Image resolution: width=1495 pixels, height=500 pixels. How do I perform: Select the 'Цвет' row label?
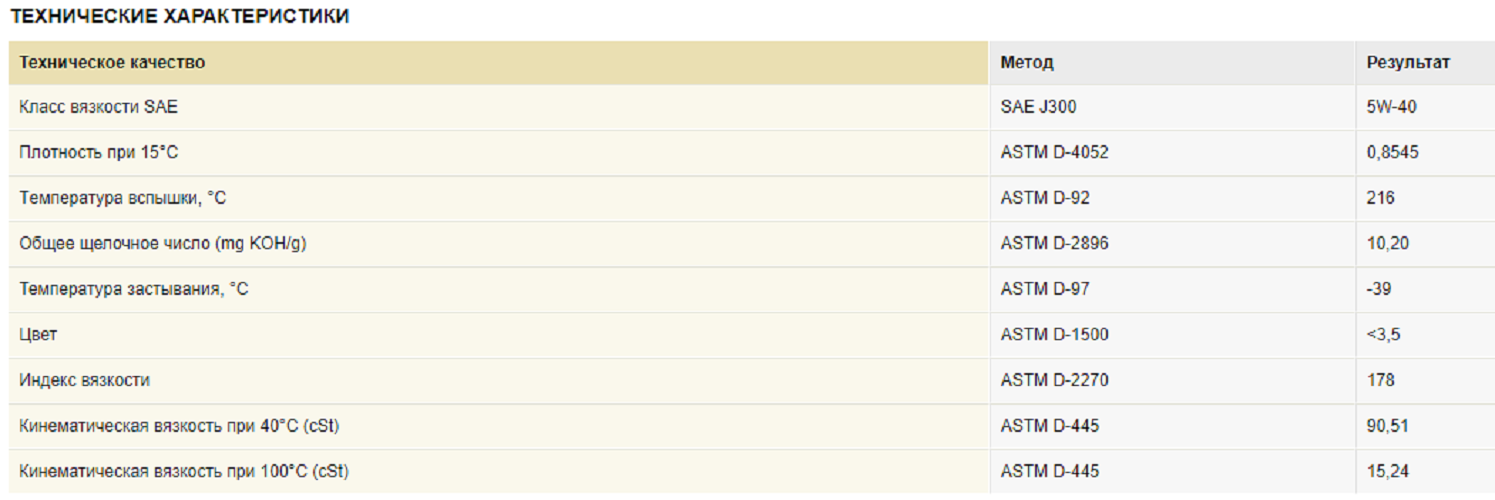tap(38, 335)
